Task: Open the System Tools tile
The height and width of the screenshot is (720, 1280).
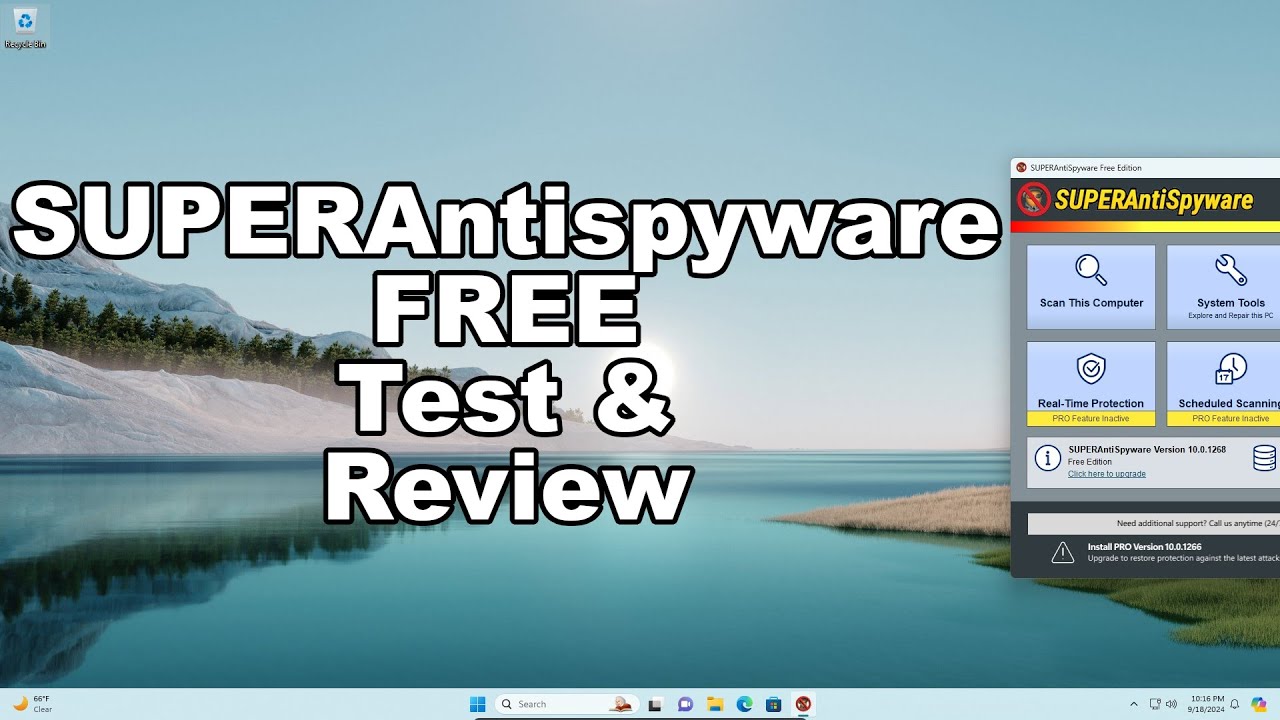Action: (x=1224, y=287)
